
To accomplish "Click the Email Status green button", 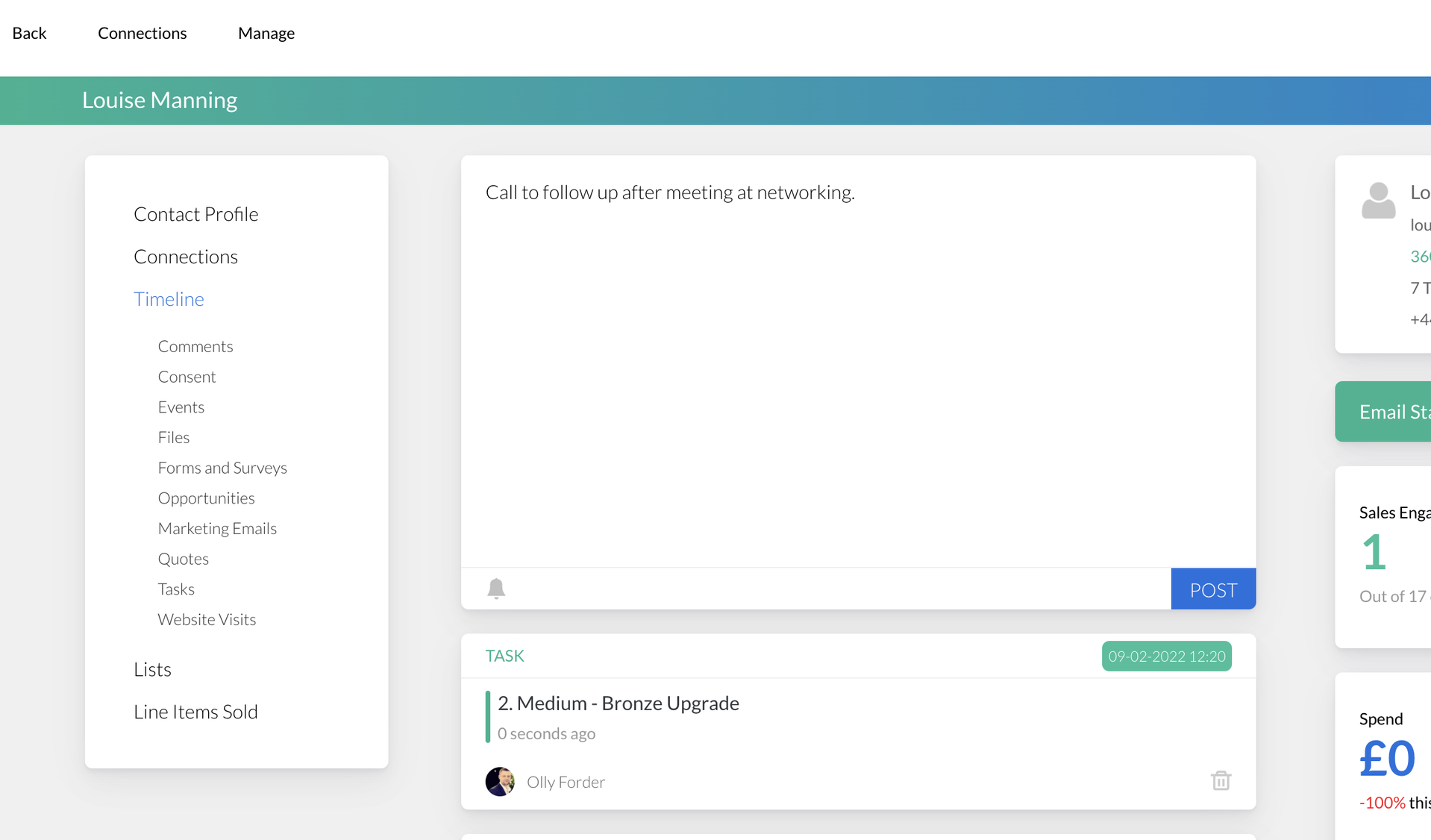I will point(1385,412).
